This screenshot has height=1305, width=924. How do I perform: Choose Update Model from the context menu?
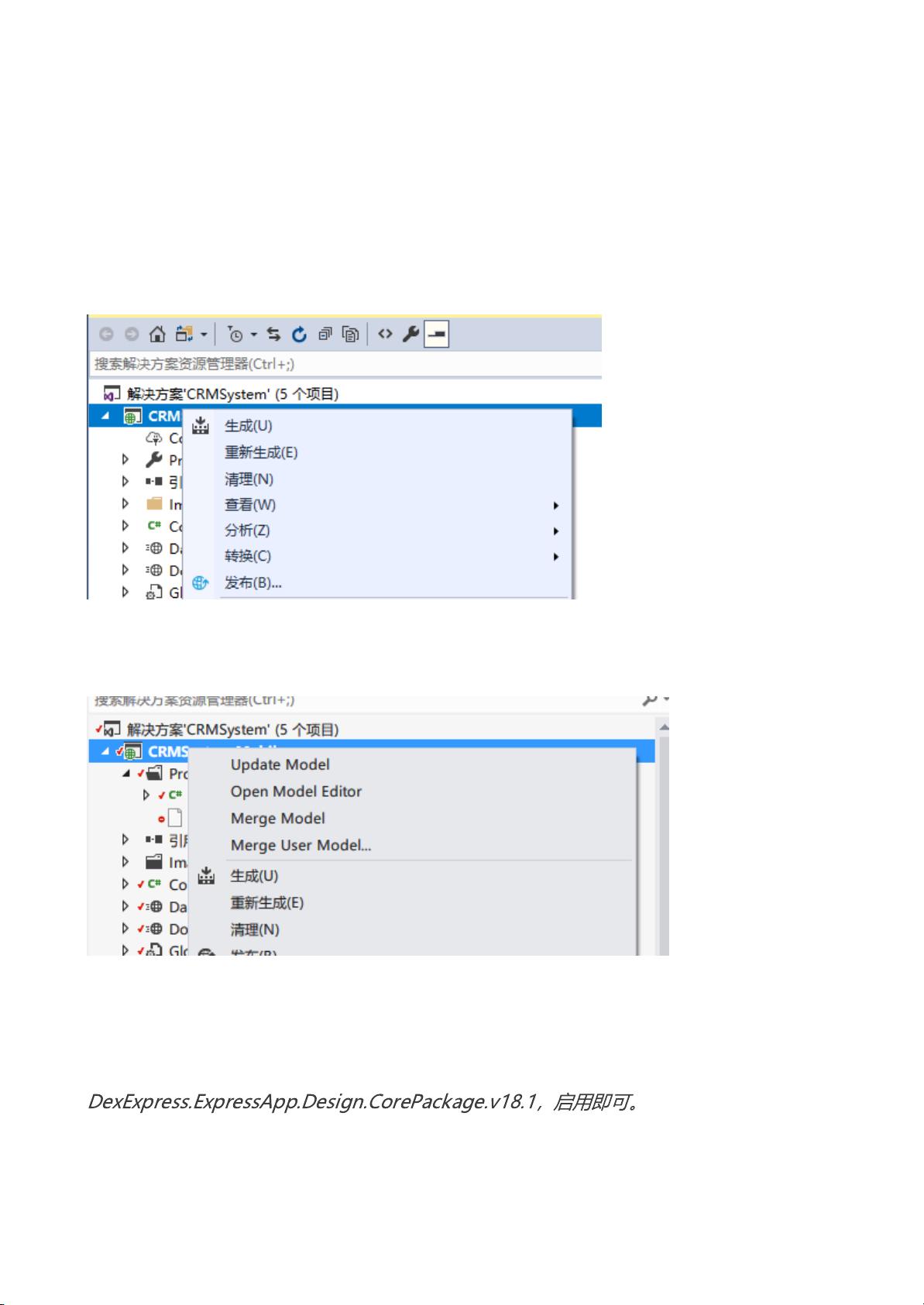tap(280, 764)
